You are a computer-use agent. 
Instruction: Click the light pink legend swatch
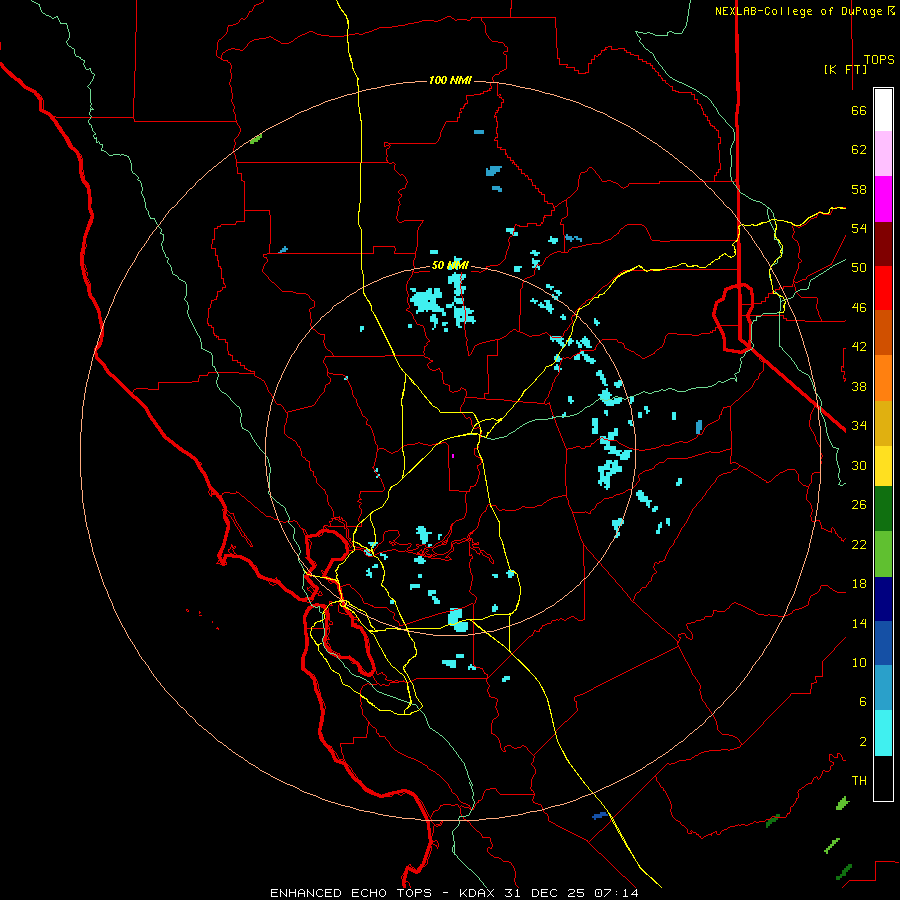pos(883,154)
